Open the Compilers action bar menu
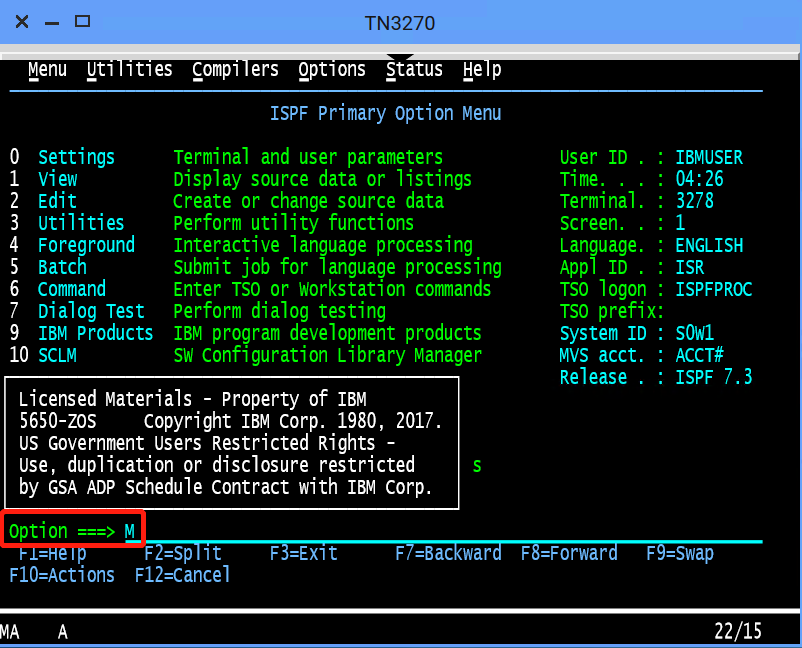 click(x=235, y=69)
